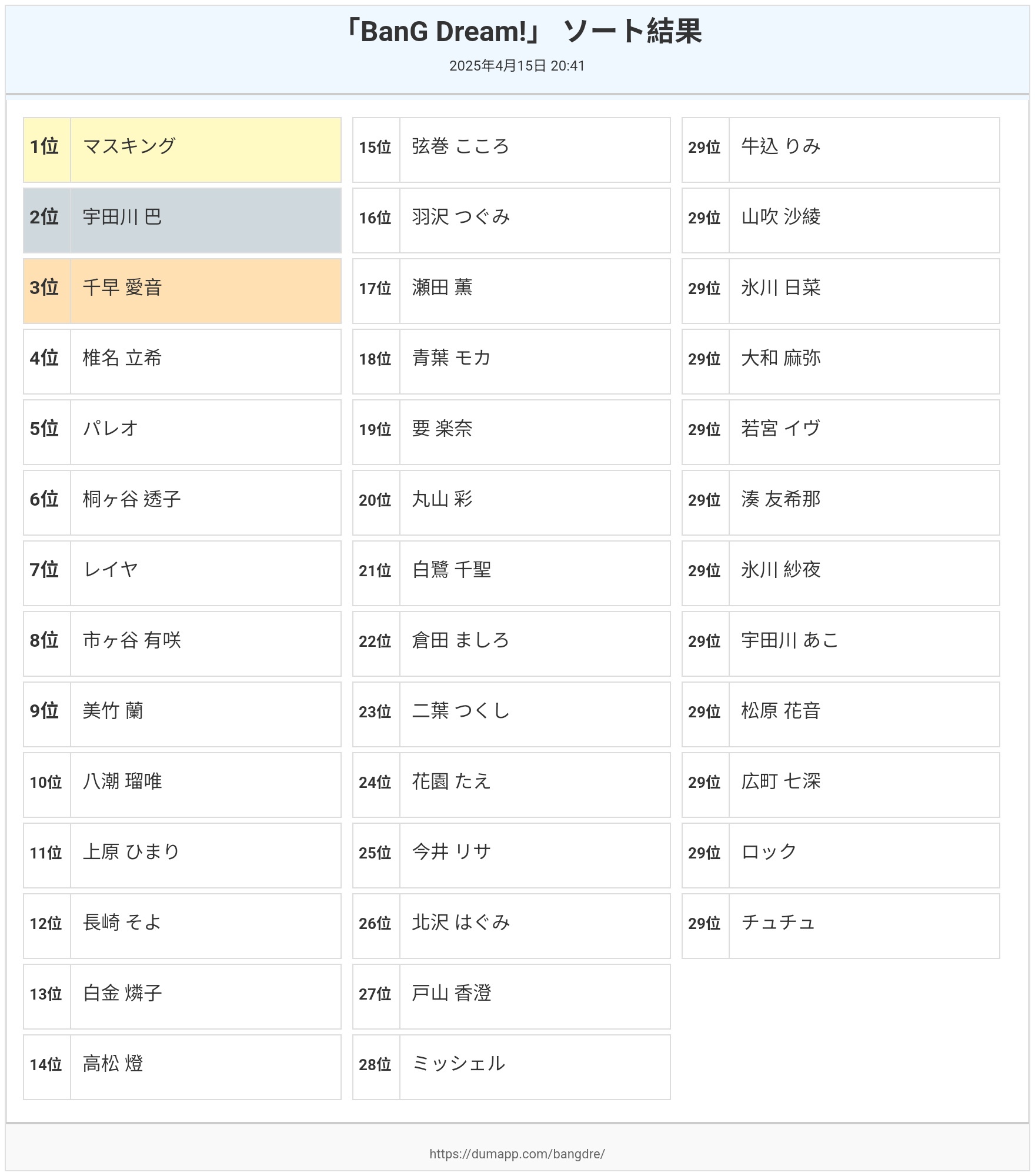Click the 29位 entry チュチュ
Viewport: 1035px width, 1176px height.
(x=841, y=926)
